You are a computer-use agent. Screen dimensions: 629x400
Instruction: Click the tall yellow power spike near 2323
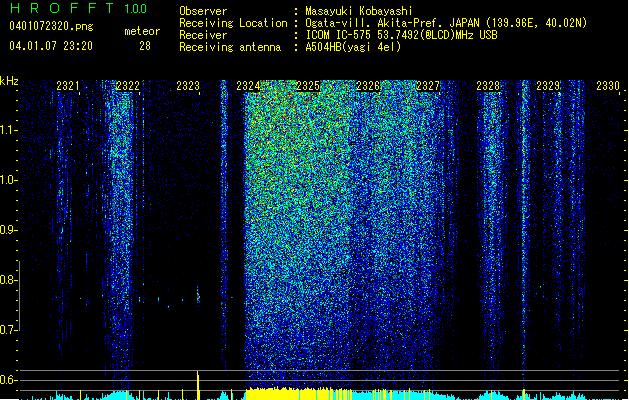pyautogui.click(x=198, y=385)
